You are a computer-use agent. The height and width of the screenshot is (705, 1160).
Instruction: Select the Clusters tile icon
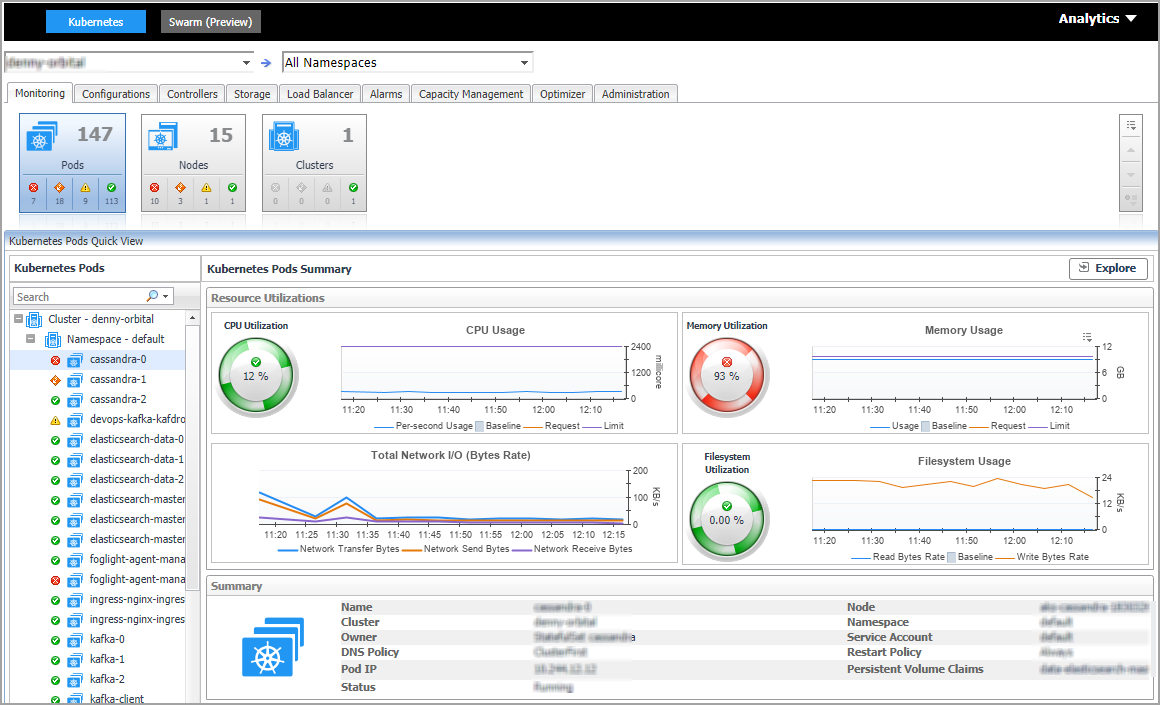283,137
